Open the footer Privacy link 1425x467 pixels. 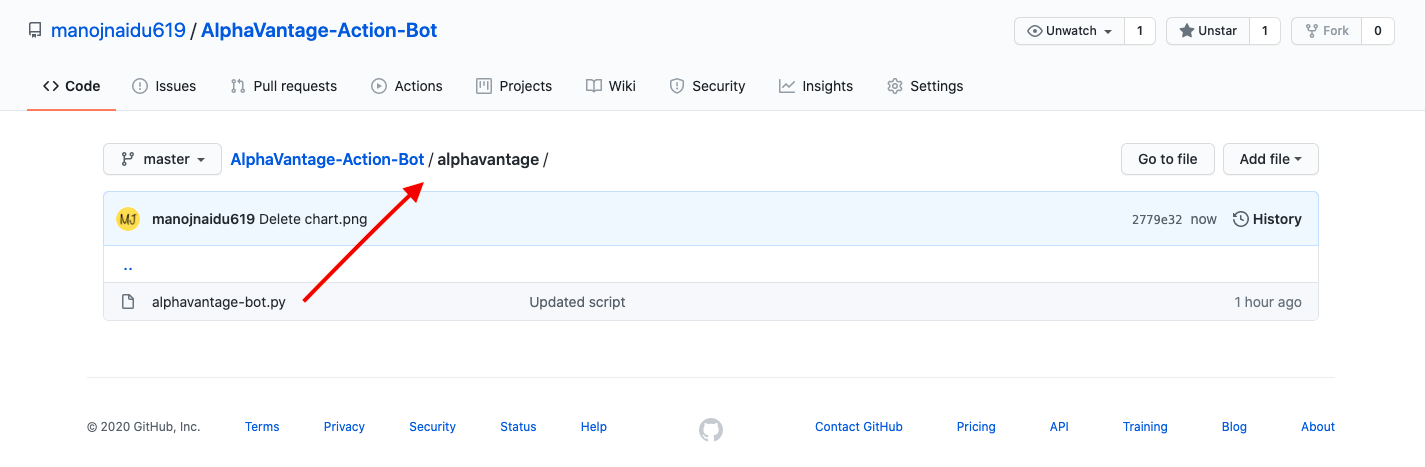point(344,427)
